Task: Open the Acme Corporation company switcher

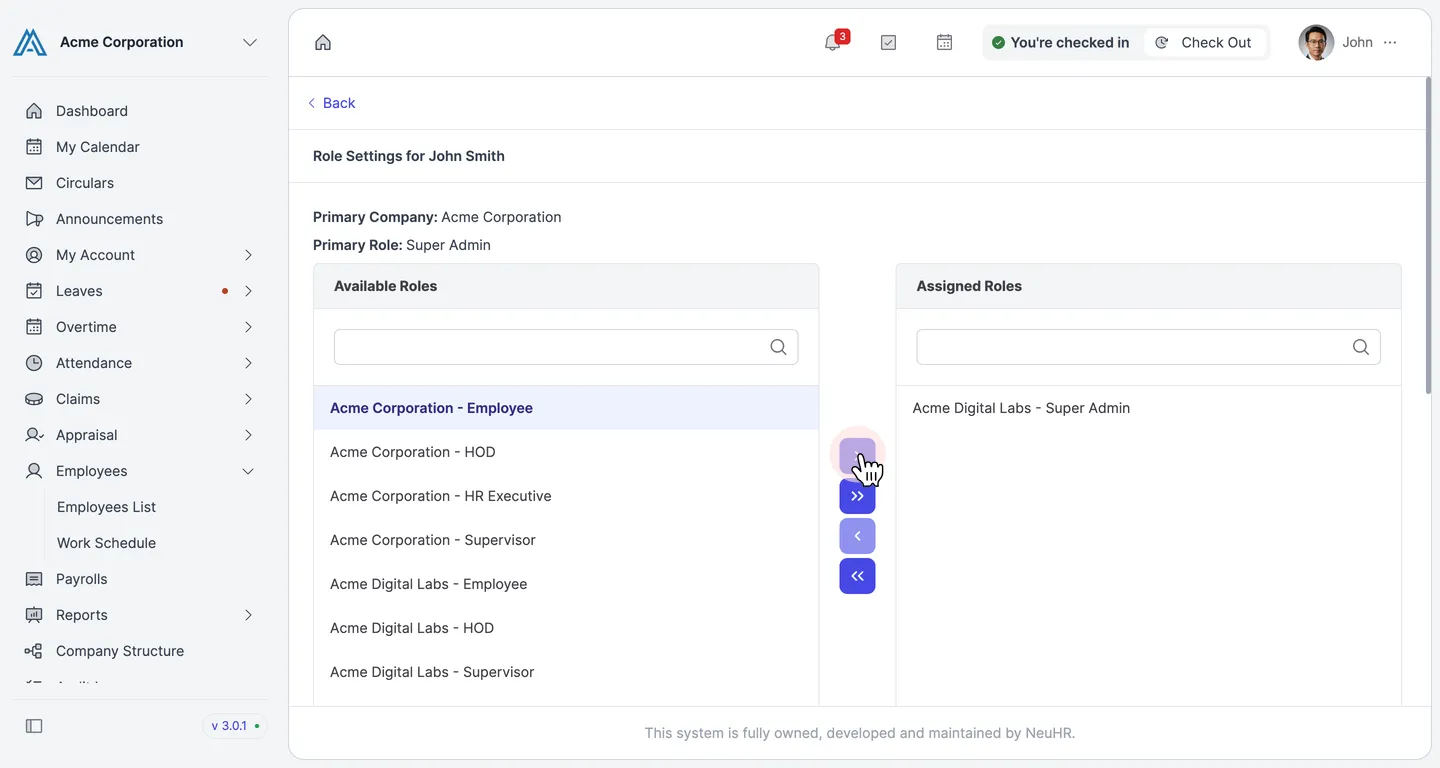Action: point(250,42)
